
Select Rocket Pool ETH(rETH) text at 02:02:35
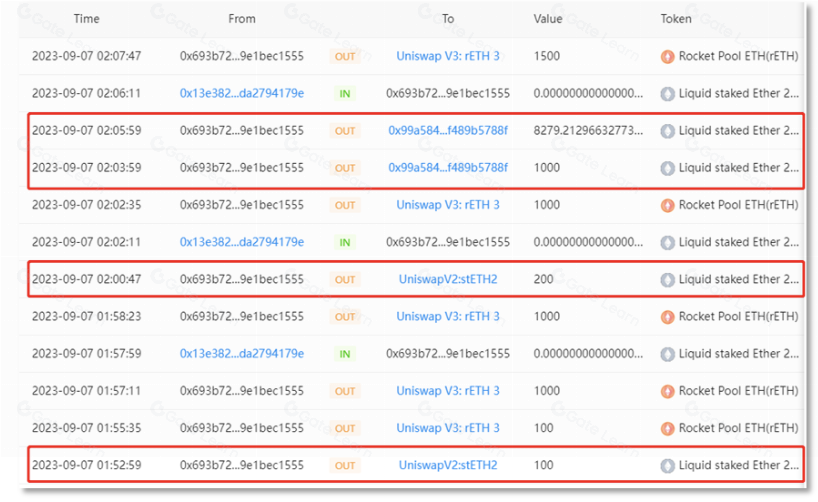738,205
